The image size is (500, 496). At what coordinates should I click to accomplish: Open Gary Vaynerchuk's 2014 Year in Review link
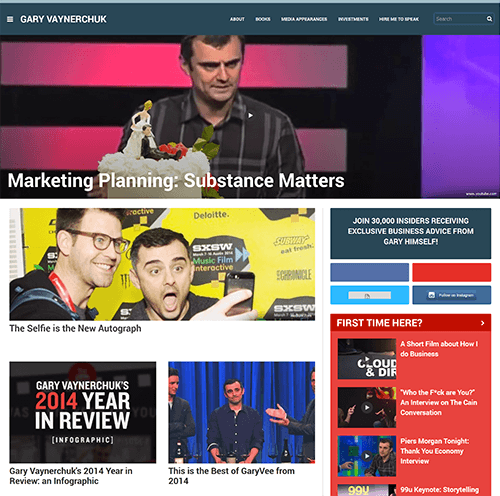click(x=71, y=476)
